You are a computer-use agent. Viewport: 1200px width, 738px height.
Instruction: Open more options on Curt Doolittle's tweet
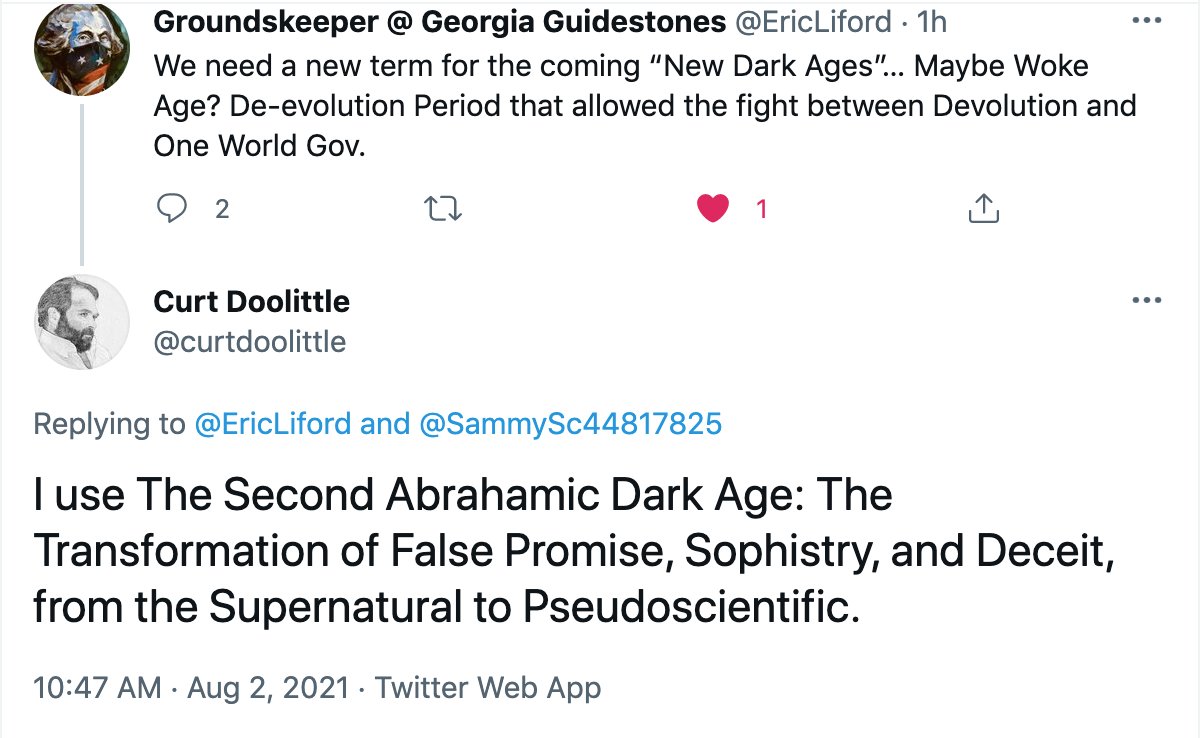click(x=1145, y=301)
